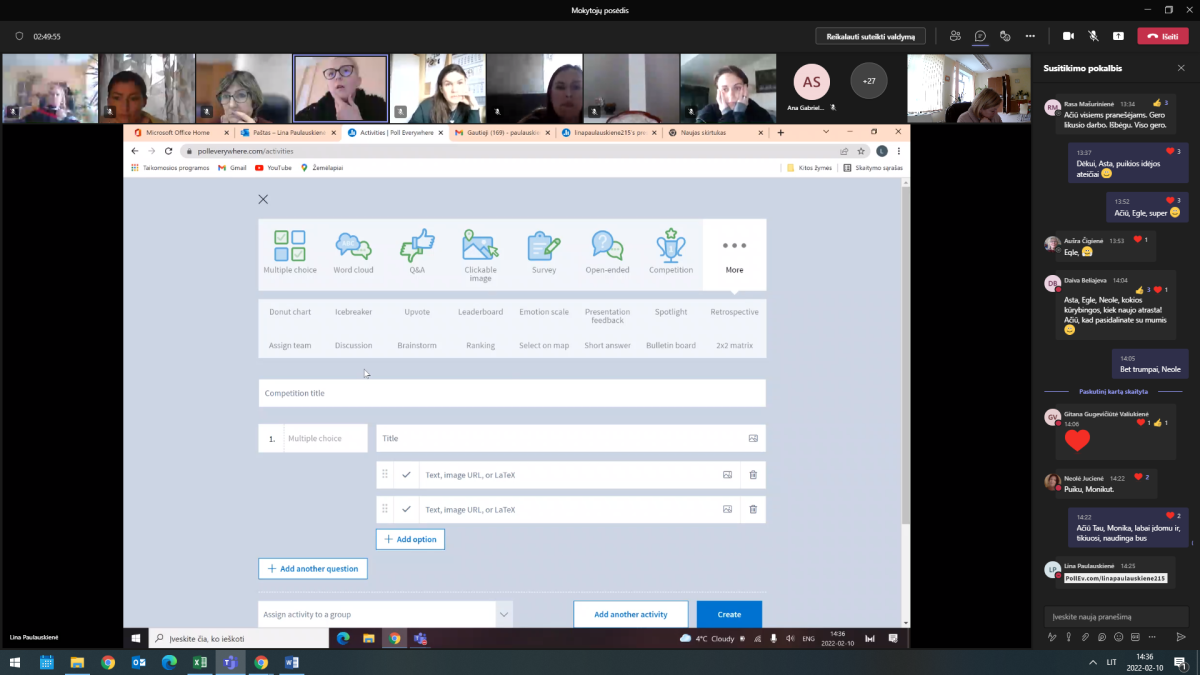The width and height of the screenshot is (1200, 675).
Task: Toggle the More activity types tab
Action: pos(734,254)
